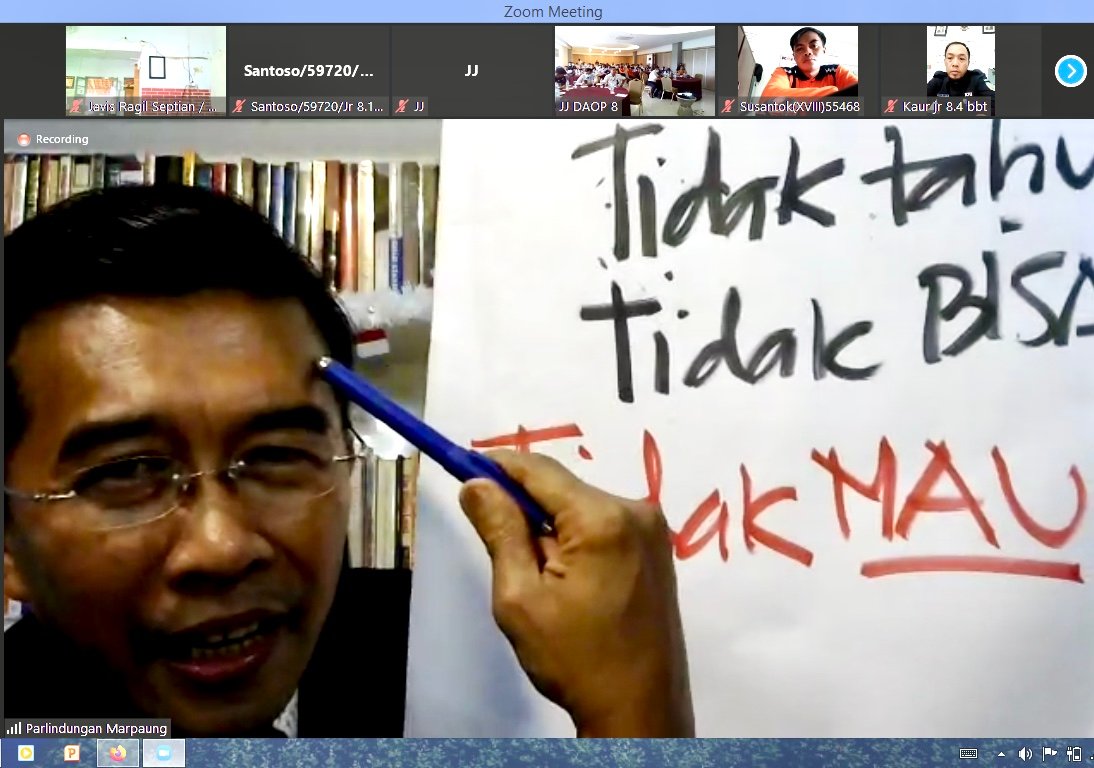Viewport: 1094px width, 768px height.
Task: Expand hidden system tray icons arrow
Action: 1001,754
